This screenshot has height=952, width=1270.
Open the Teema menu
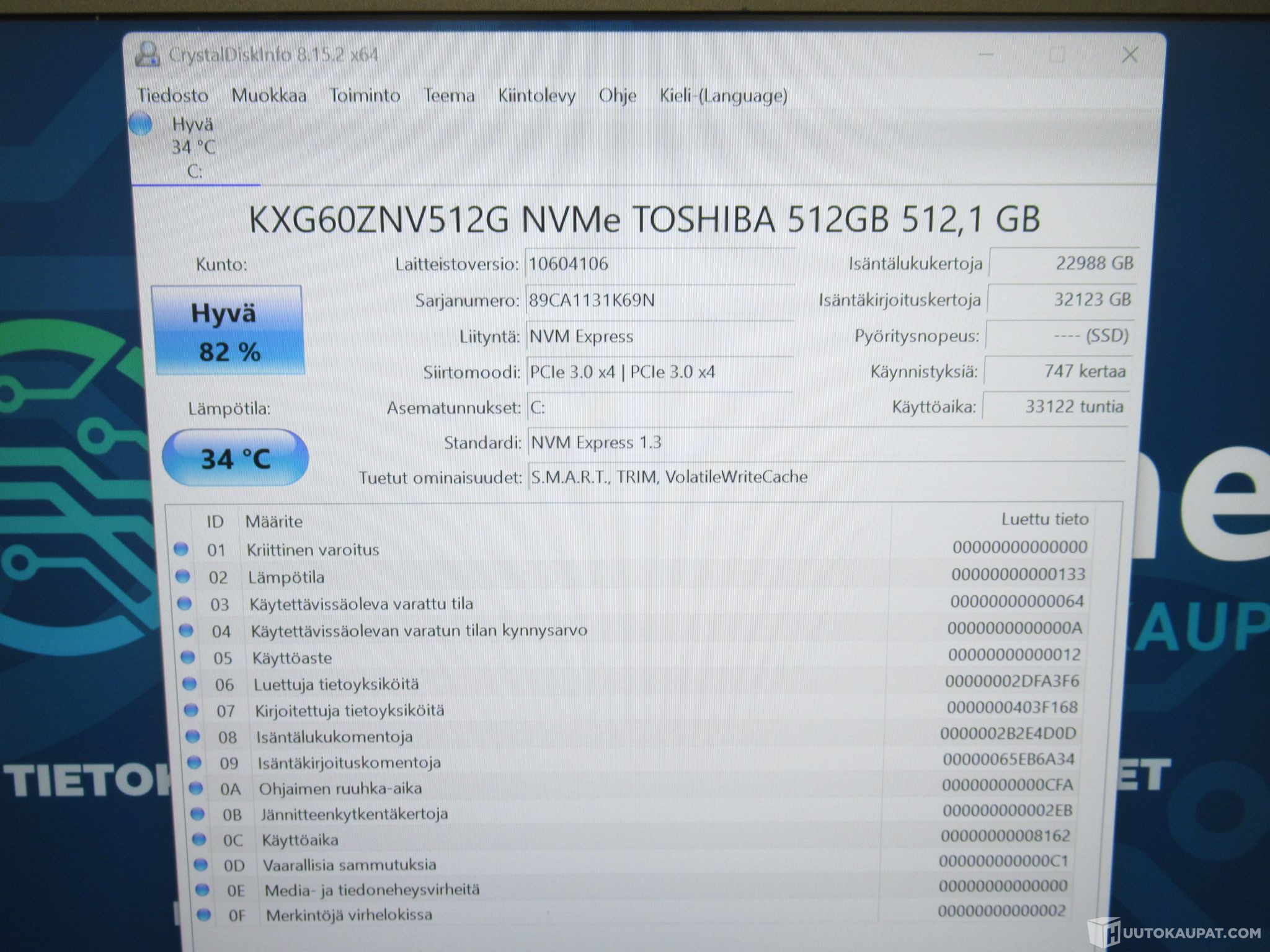click(x=449, y=95)
